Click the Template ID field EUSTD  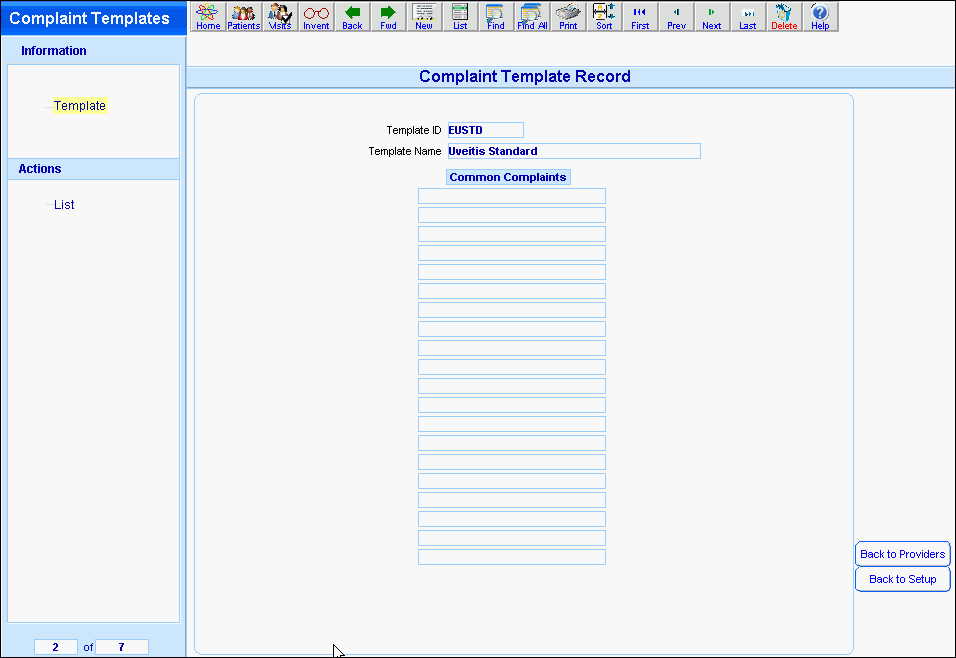coord(485,130)
